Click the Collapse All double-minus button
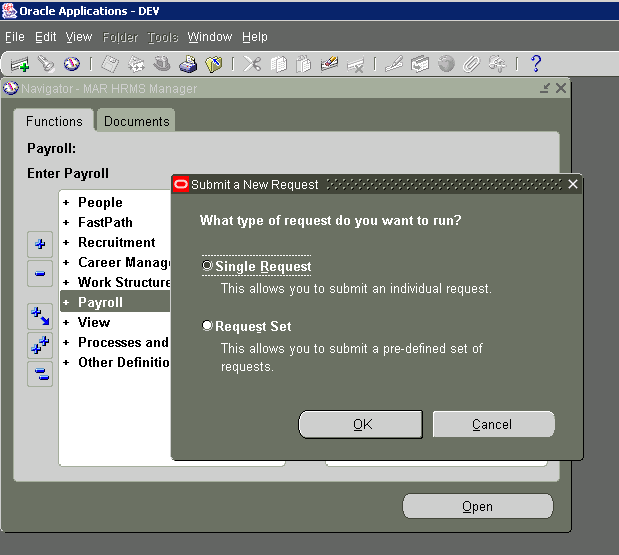Image resolution: width=619 pixels, height=555 pixels. point(40,374)
